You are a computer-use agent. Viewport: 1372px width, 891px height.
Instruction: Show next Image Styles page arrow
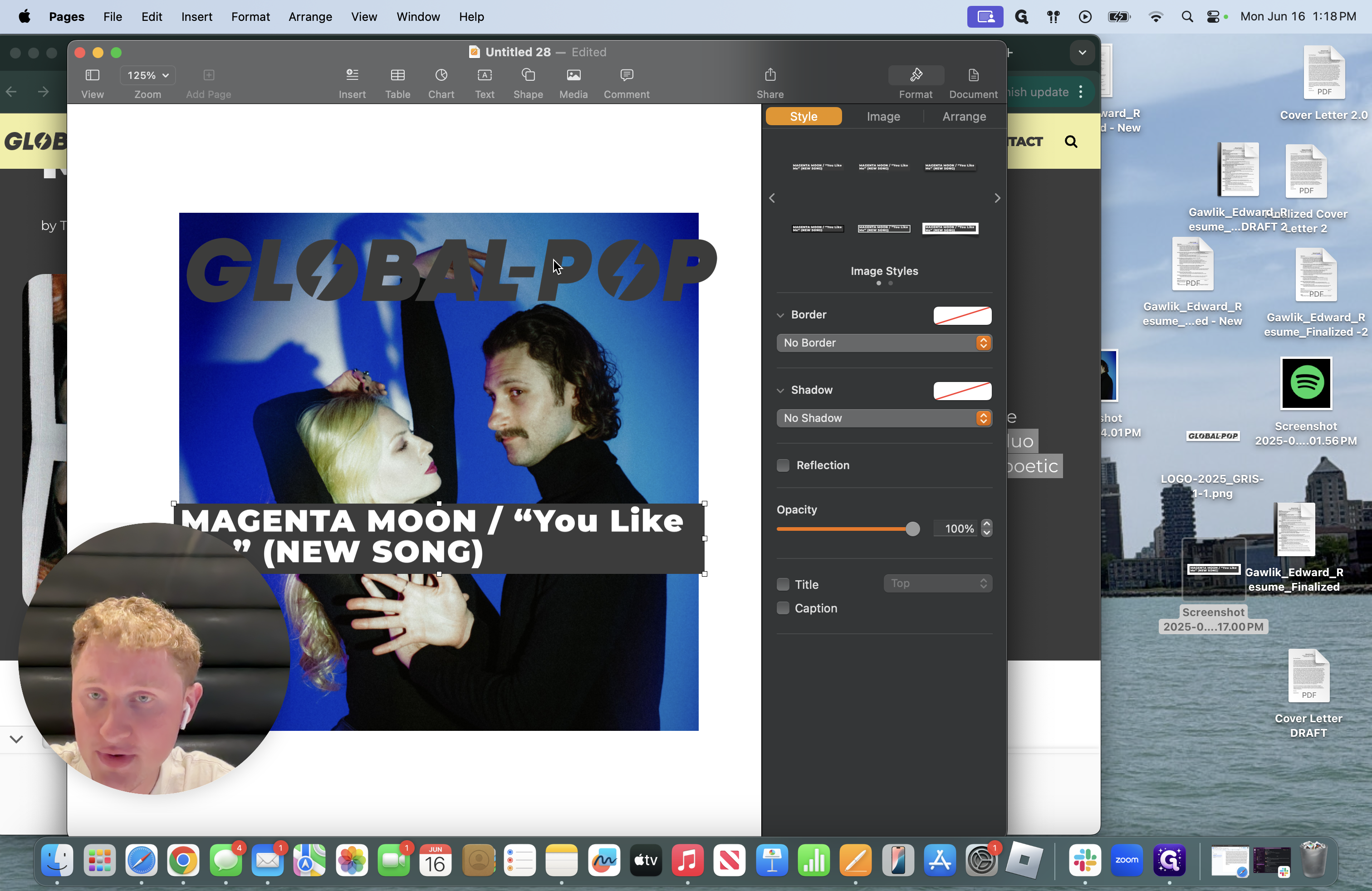997,198
